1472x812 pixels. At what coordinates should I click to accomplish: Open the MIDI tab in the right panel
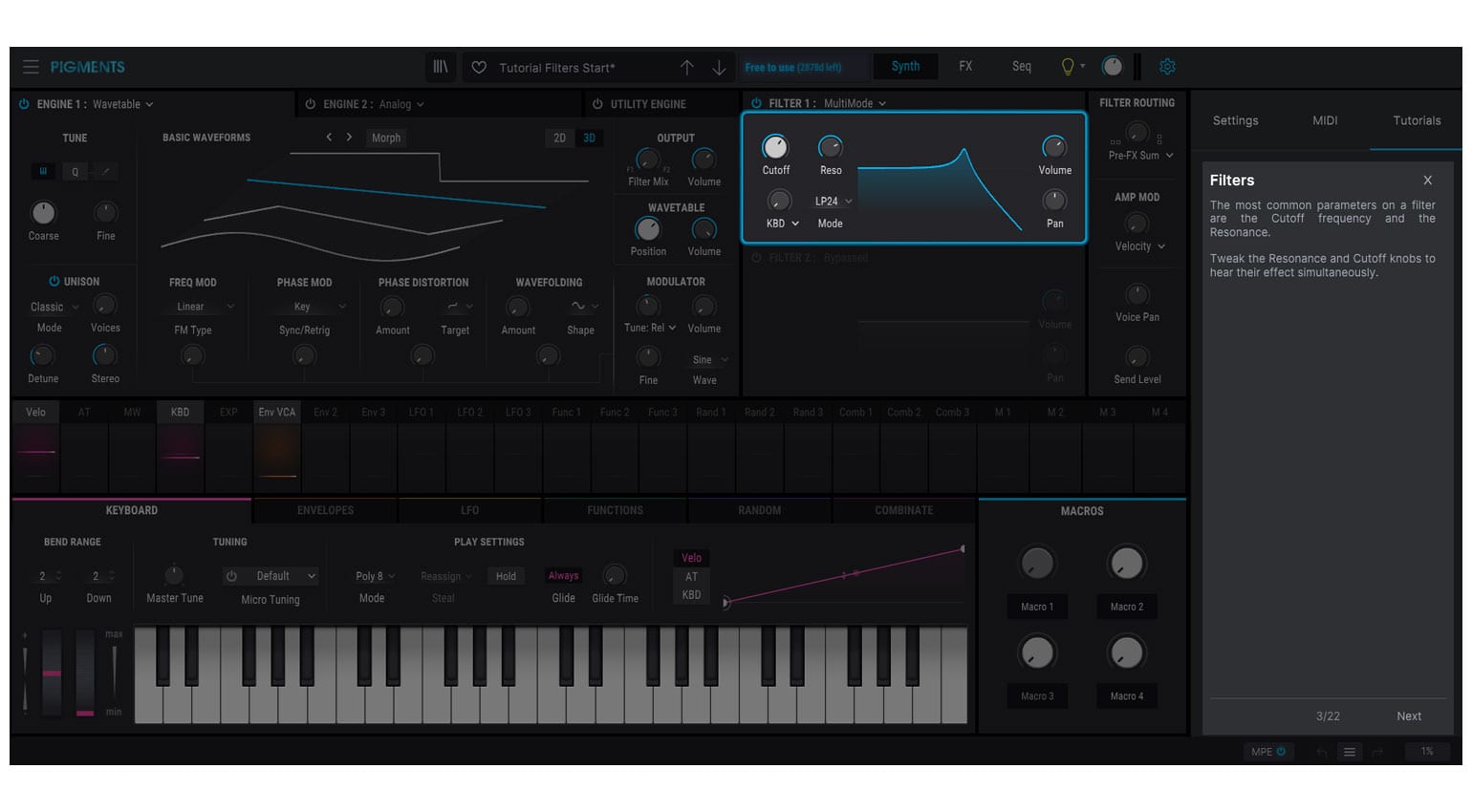tap(1324, 120)
